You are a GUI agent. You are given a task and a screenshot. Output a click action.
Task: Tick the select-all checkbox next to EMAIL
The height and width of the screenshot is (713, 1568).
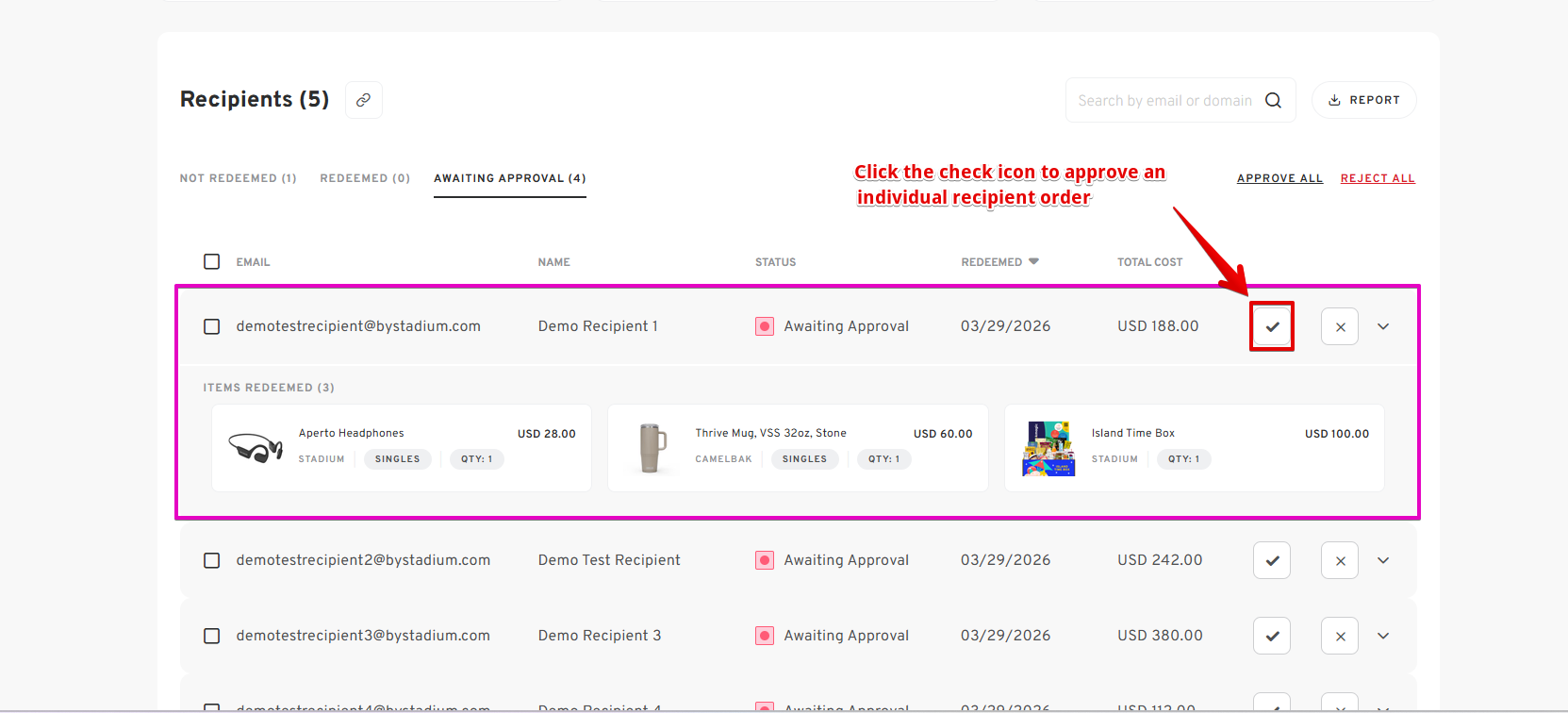(x=212, y=261)
